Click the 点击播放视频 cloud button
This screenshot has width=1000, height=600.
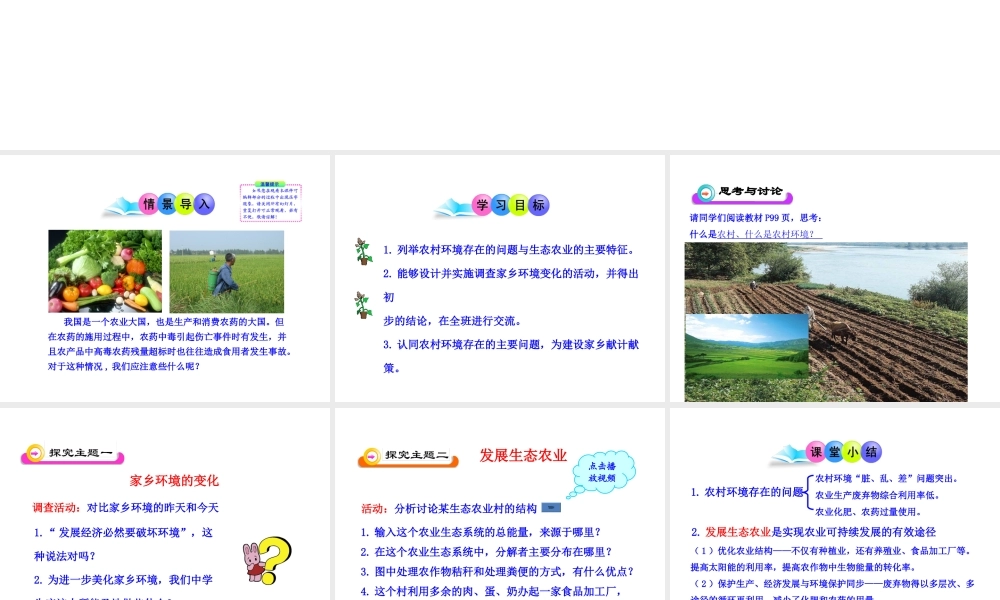click(x=601, y=472)
